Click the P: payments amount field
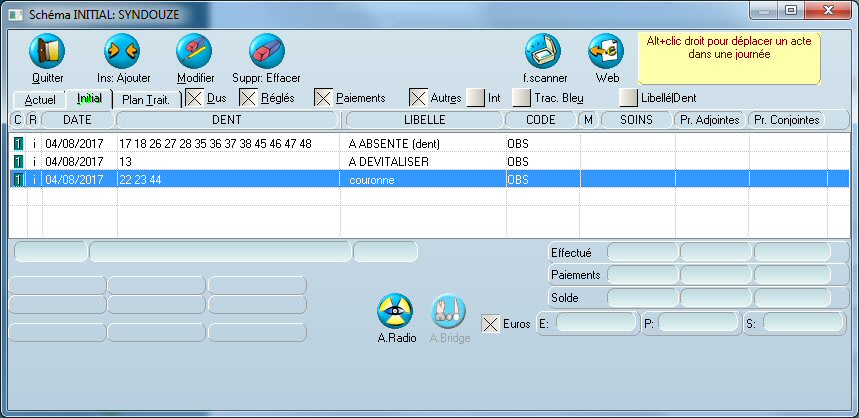 [698, 323]
